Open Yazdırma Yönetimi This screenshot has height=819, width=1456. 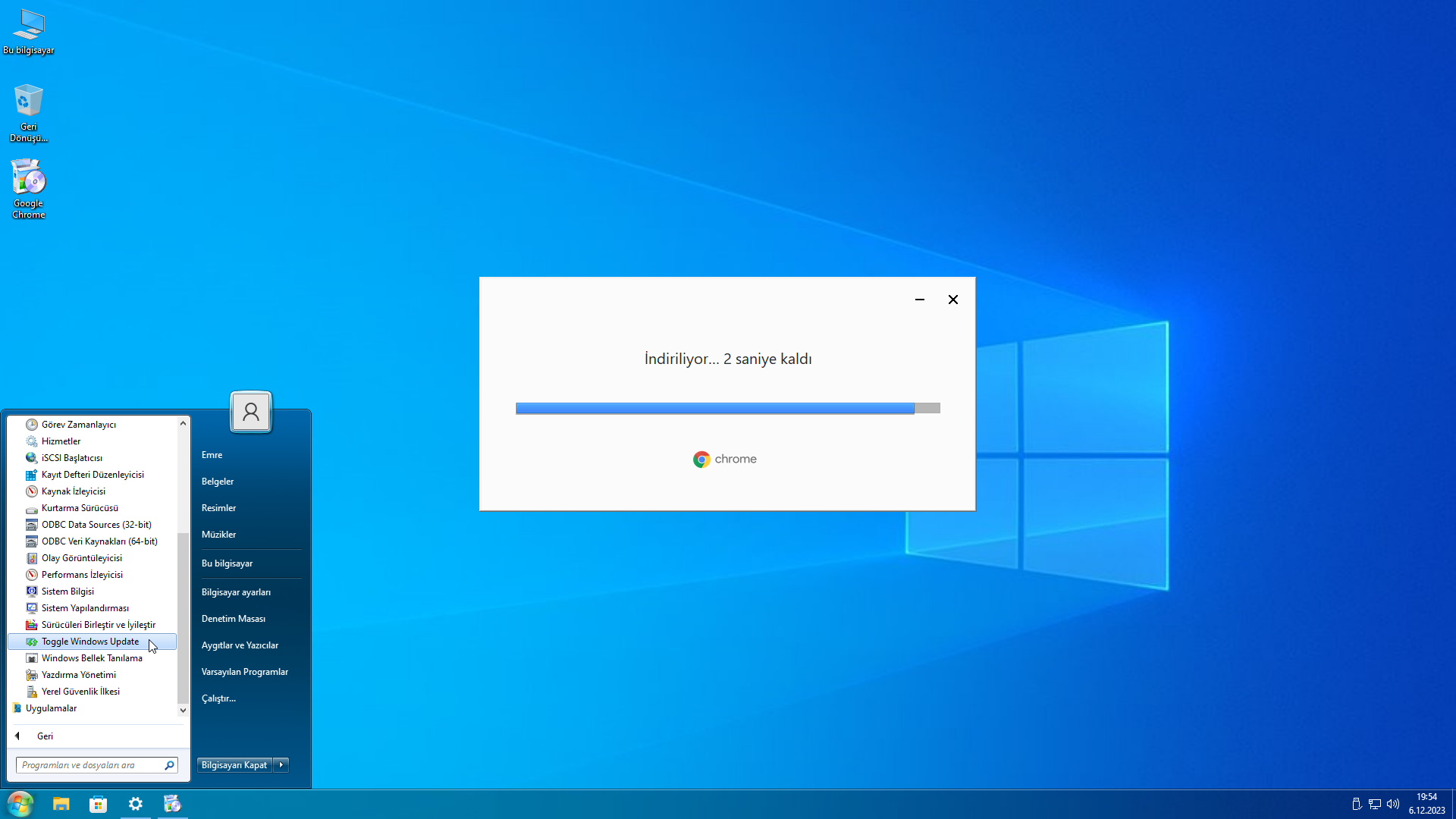pos(92,675)
